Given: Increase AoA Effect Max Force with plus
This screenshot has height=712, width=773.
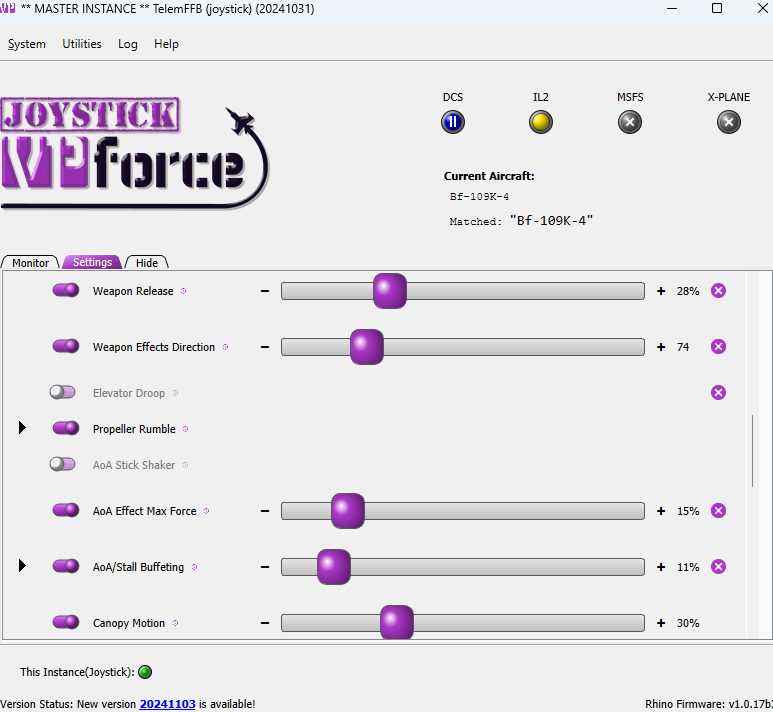Looking at the screenshot, I should click(x=661, y=511).
